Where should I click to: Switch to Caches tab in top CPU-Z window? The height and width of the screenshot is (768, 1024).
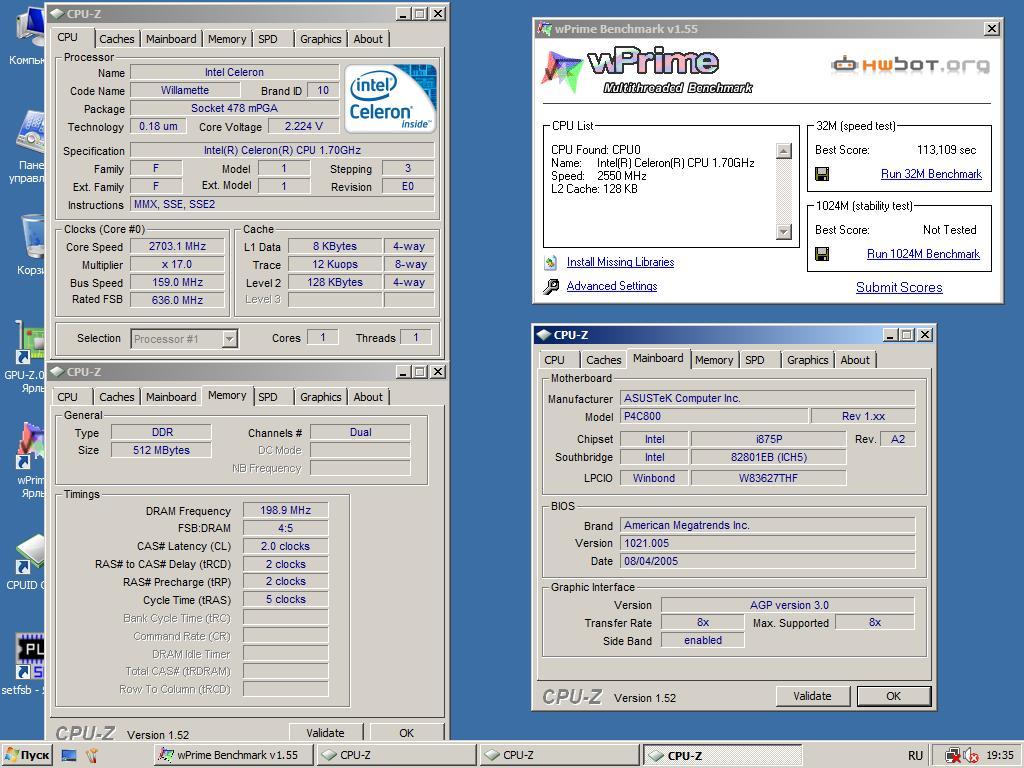(x=117, y=39)
